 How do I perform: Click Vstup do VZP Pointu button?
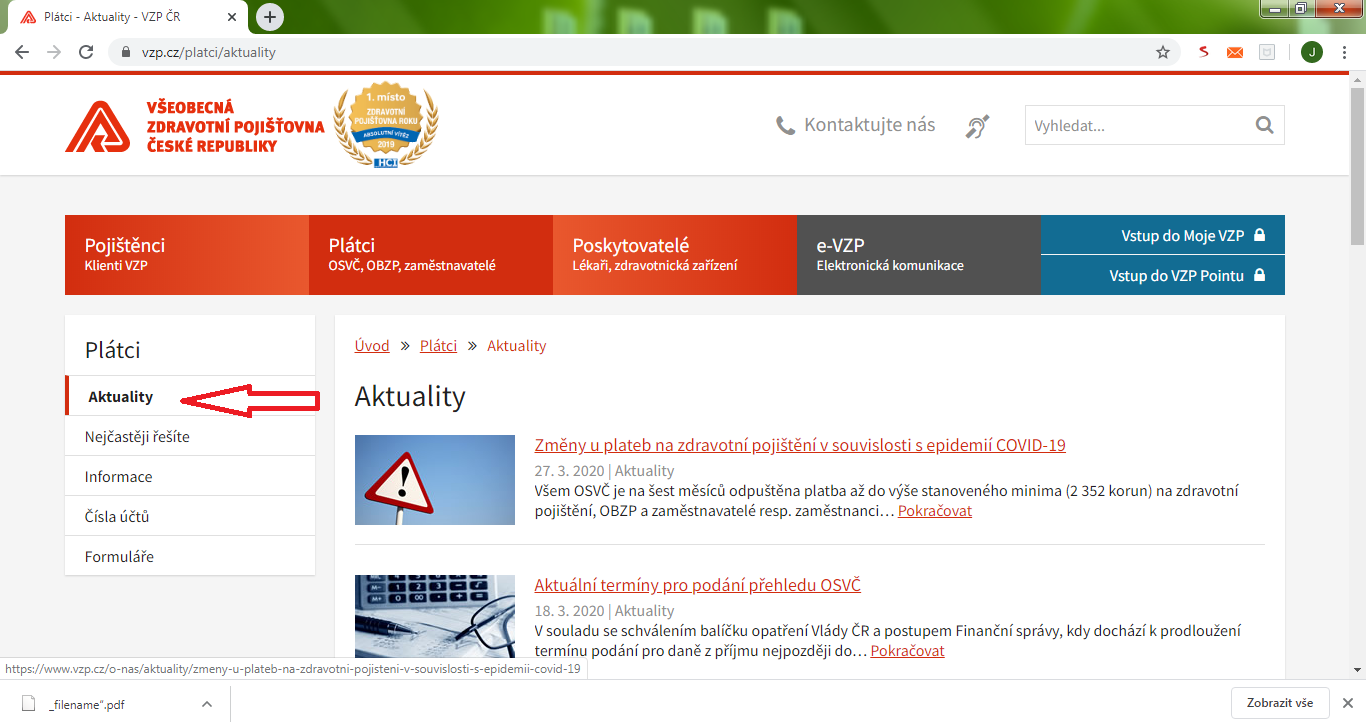pyautogui.click(x=1163, y=275)
